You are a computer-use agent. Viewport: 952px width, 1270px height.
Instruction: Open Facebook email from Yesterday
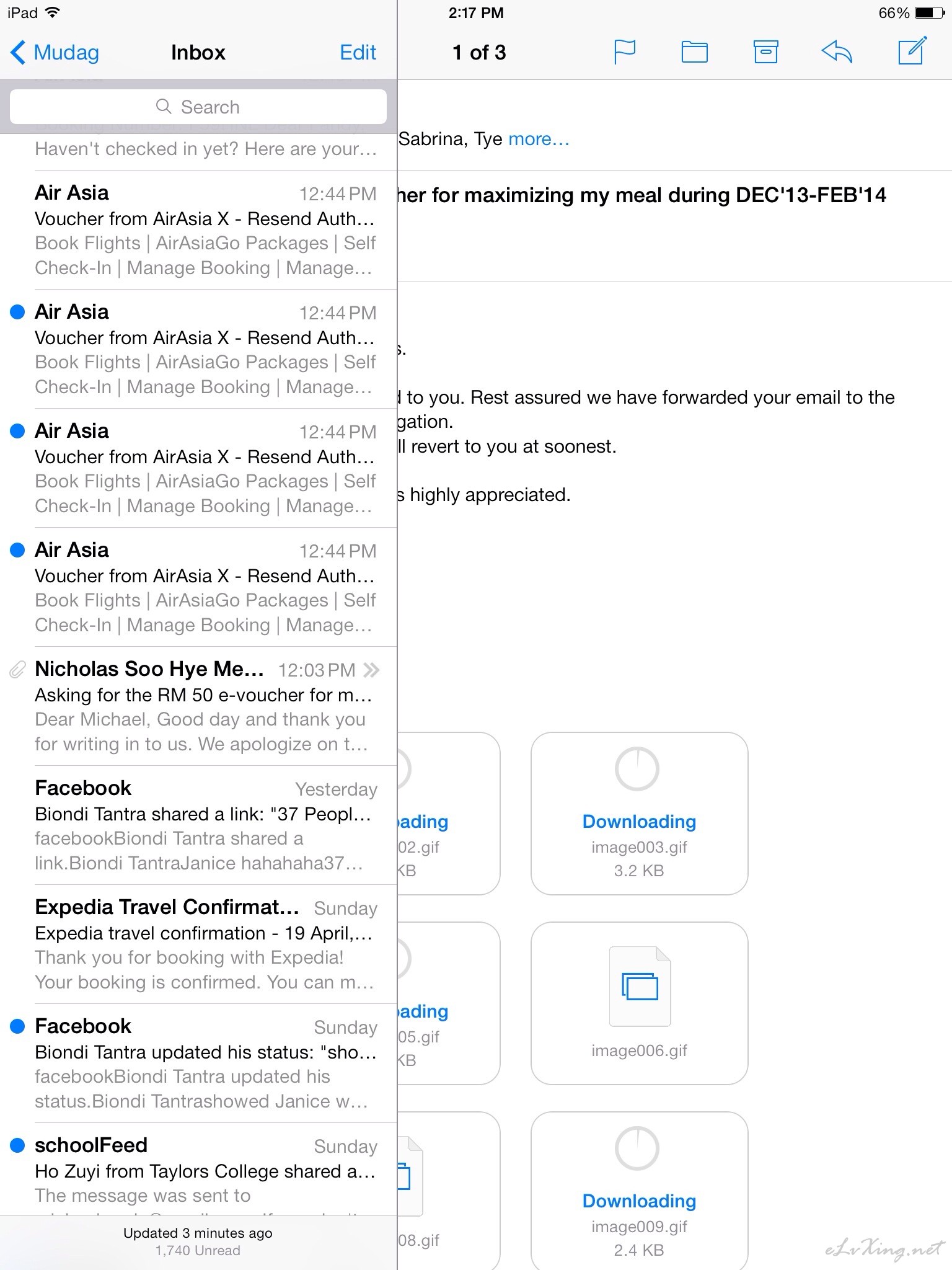(198, 825)
